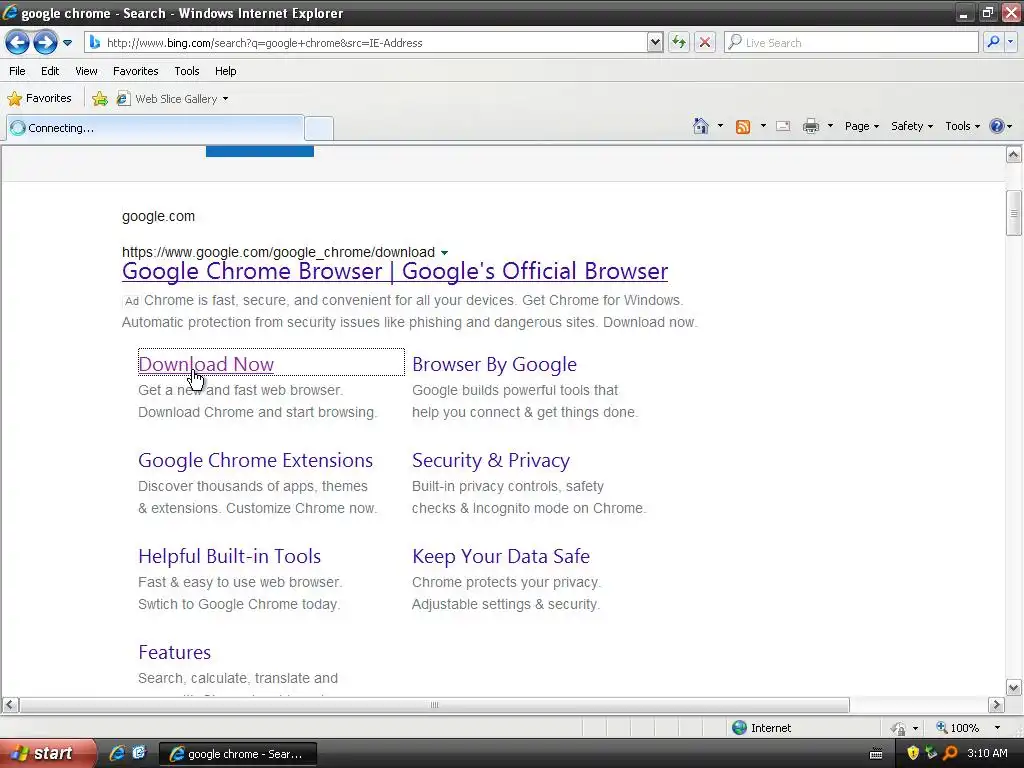Open the Windows start button
1024x768 pixels.
click(x=47, y=754)
